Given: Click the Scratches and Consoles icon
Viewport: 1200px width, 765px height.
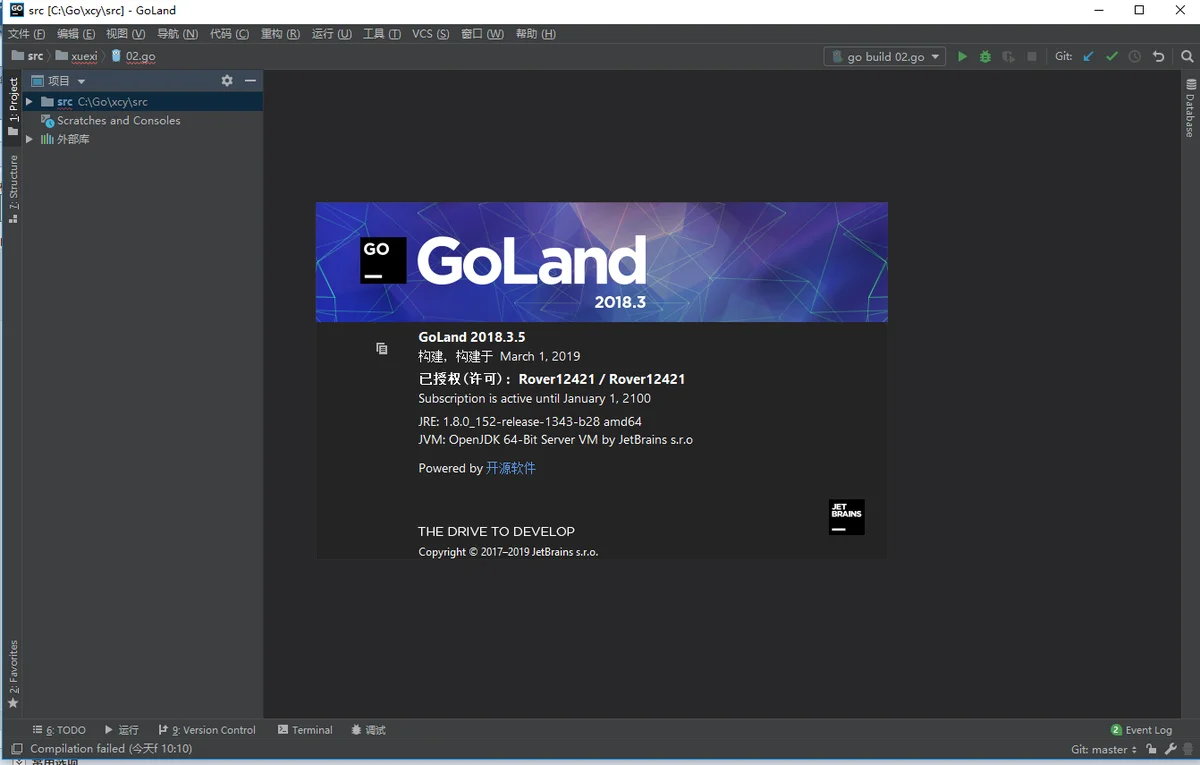Looking at the screenshot, I should click(x=47, y=121).
